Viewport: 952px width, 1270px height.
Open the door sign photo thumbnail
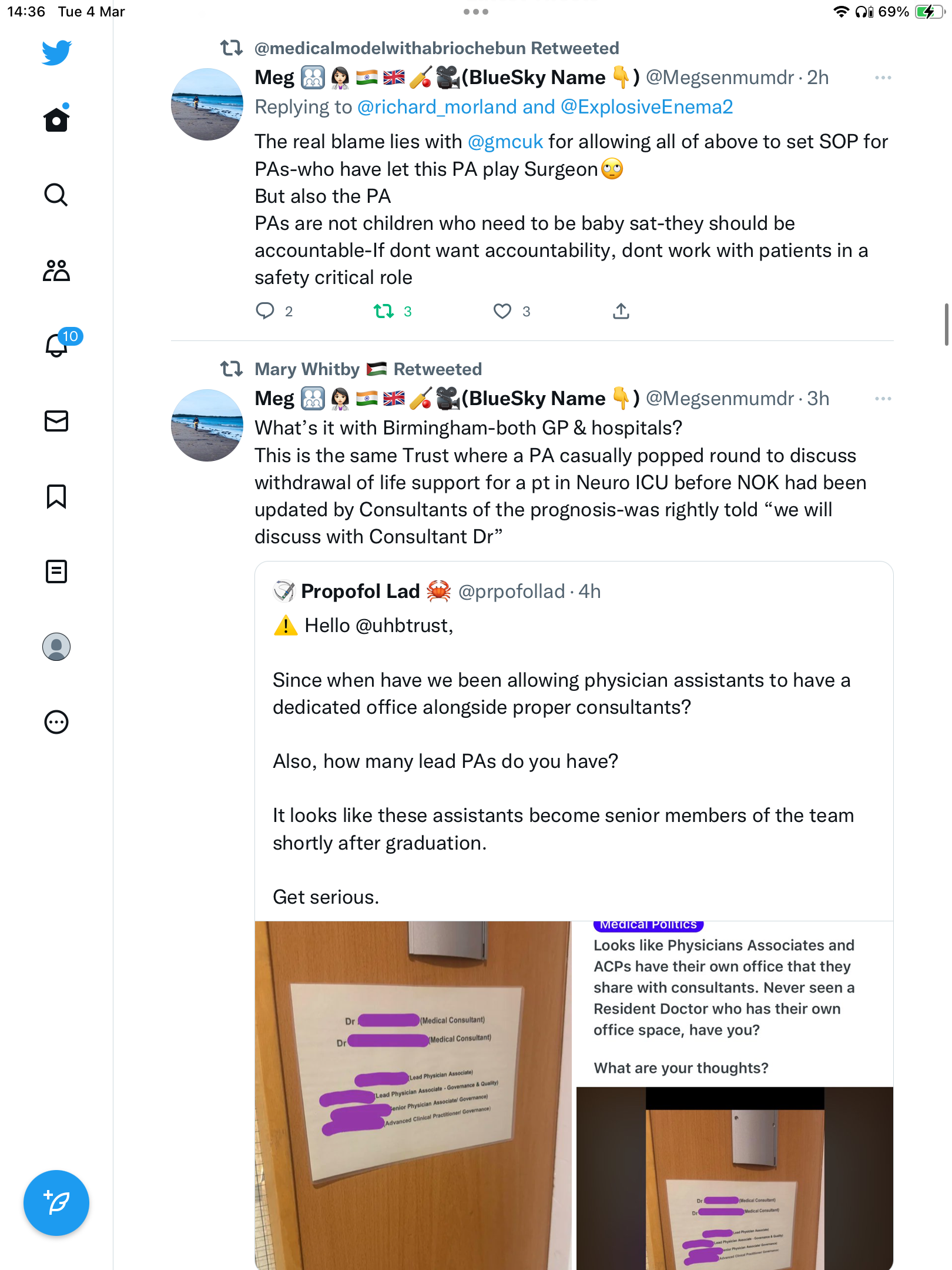tap(413, 1095)
